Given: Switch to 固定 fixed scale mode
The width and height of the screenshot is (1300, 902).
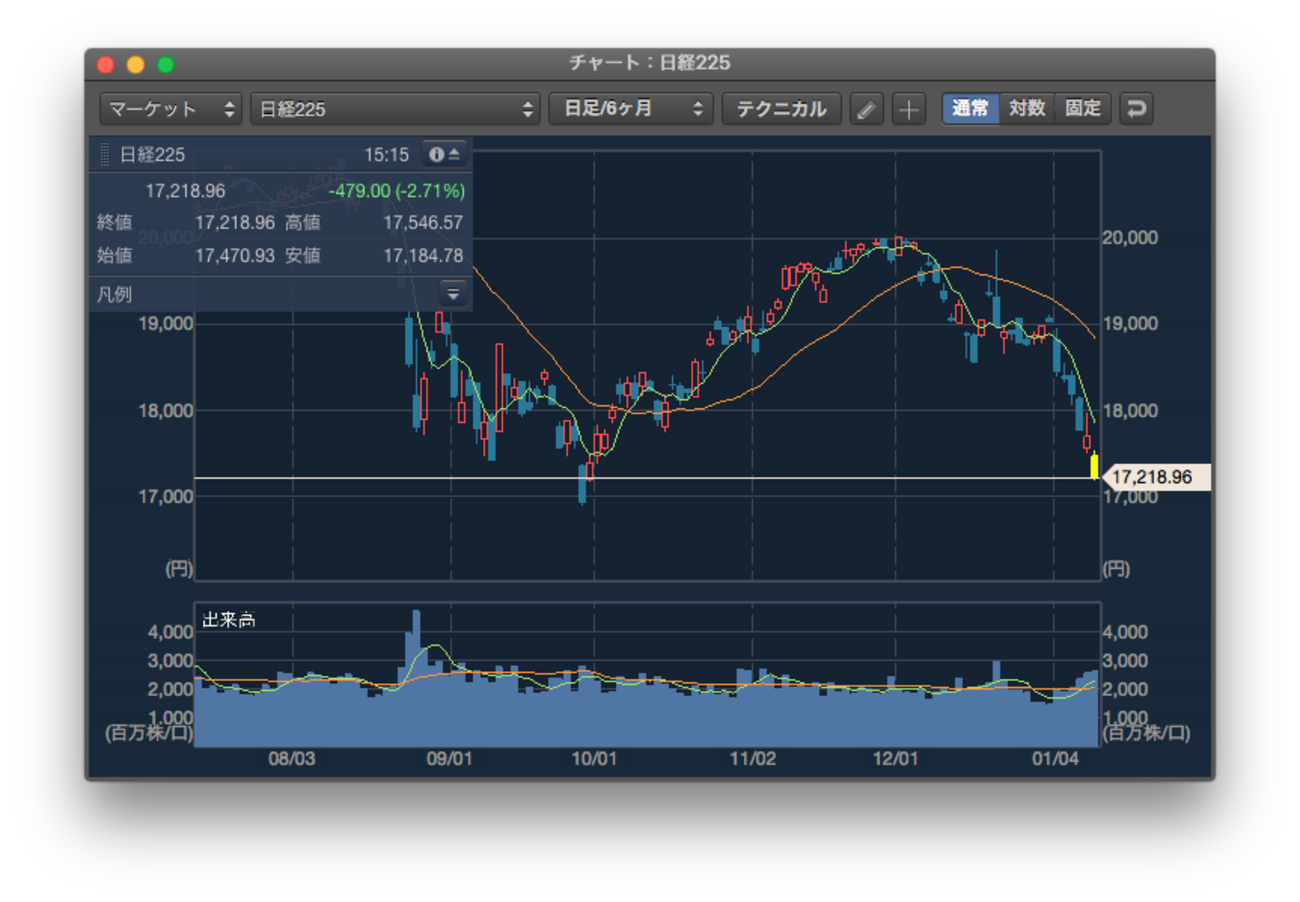Looking at the screenshot, I should (1083, 109).
